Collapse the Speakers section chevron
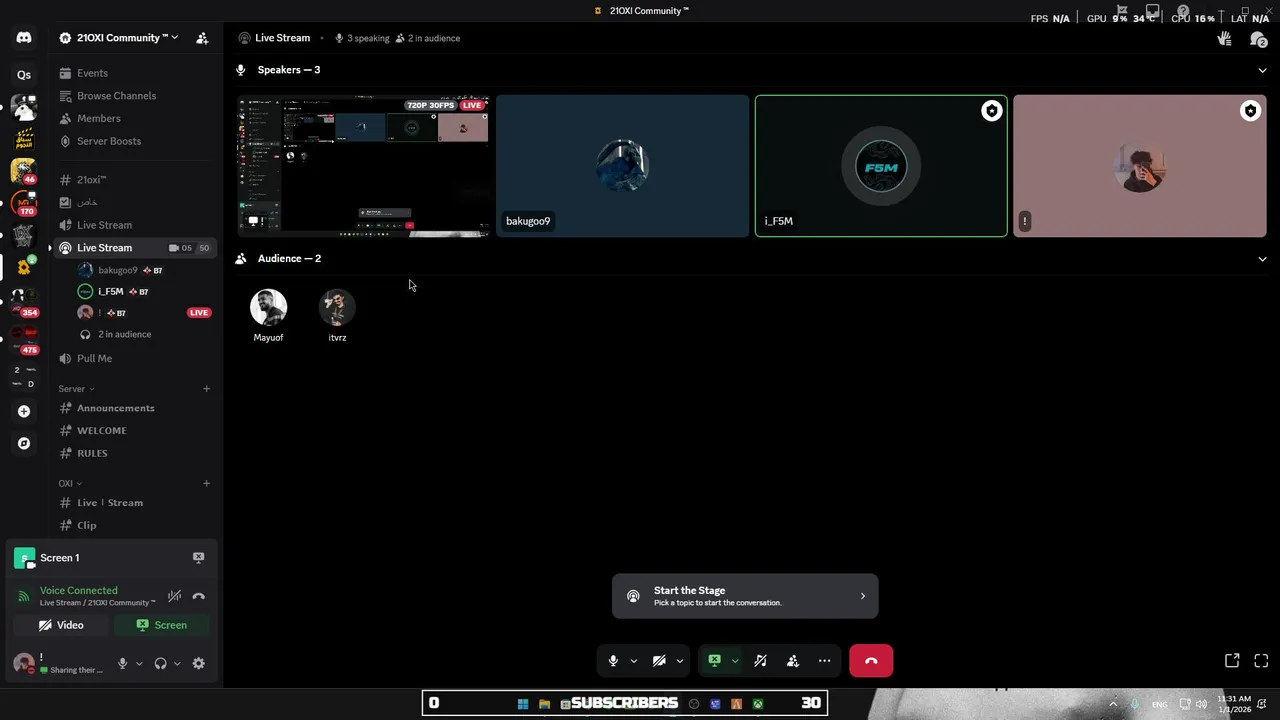1280x720 pixels. 1262,70
